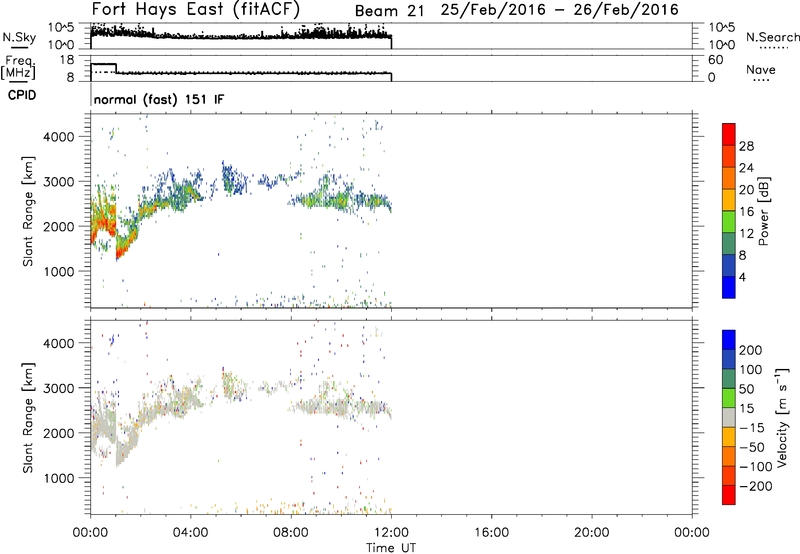This screenshot has width=800, height=554.
Task: Click the 'N.Search' legend label
Action: 773,37
